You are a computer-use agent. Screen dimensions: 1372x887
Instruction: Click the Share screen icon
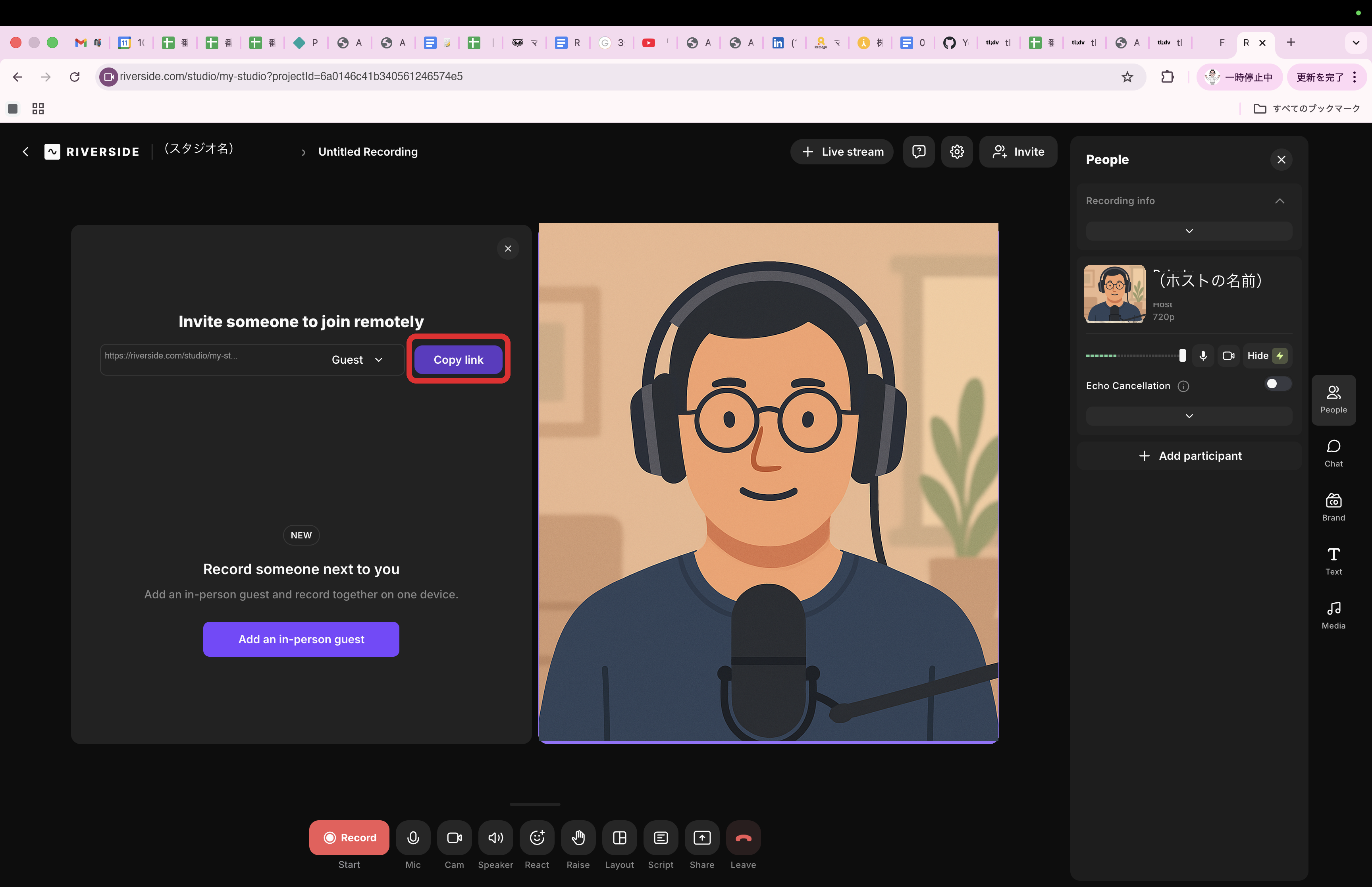pos(702,837)
